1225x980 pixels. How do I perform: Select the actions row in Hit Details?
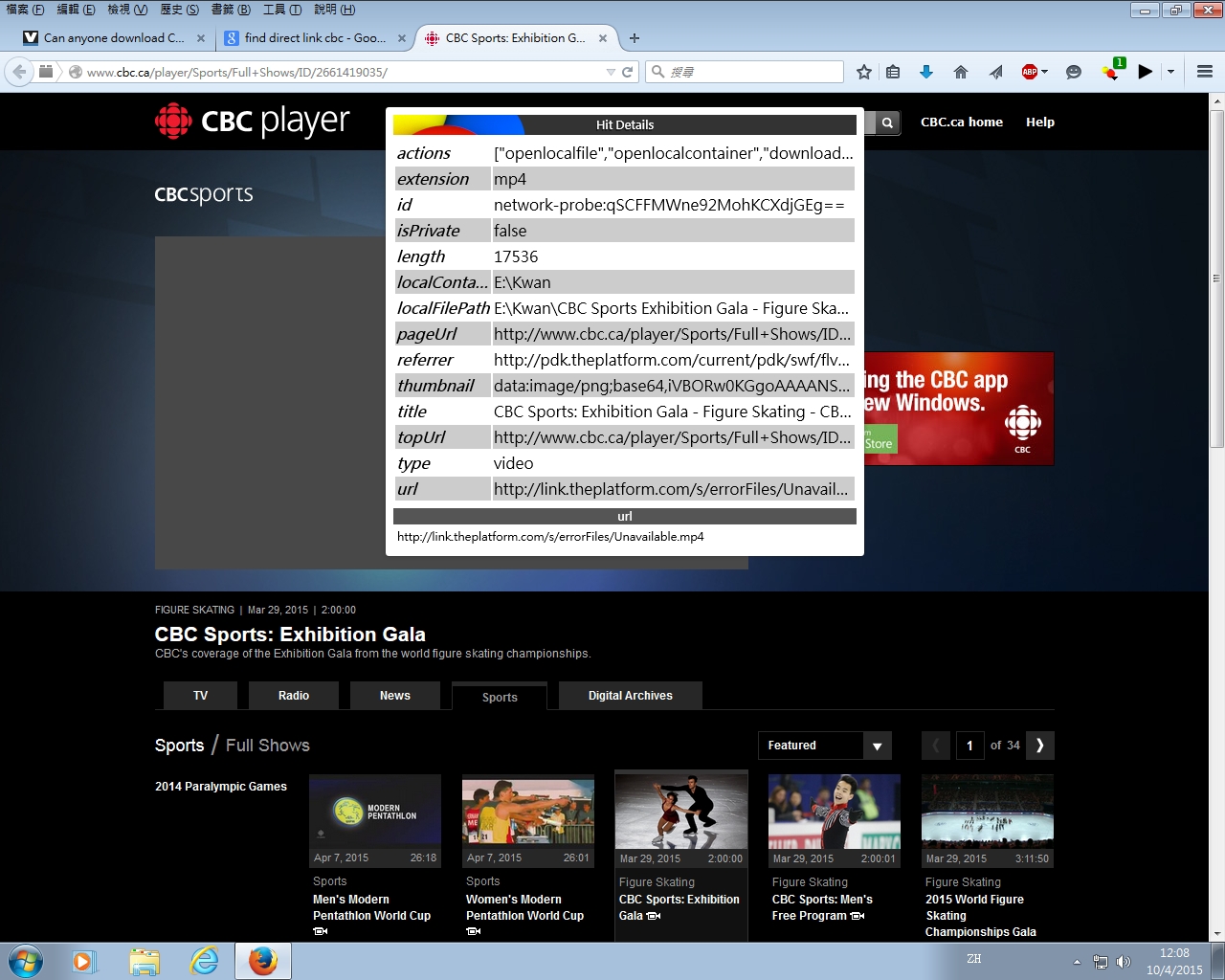(624, 153)
